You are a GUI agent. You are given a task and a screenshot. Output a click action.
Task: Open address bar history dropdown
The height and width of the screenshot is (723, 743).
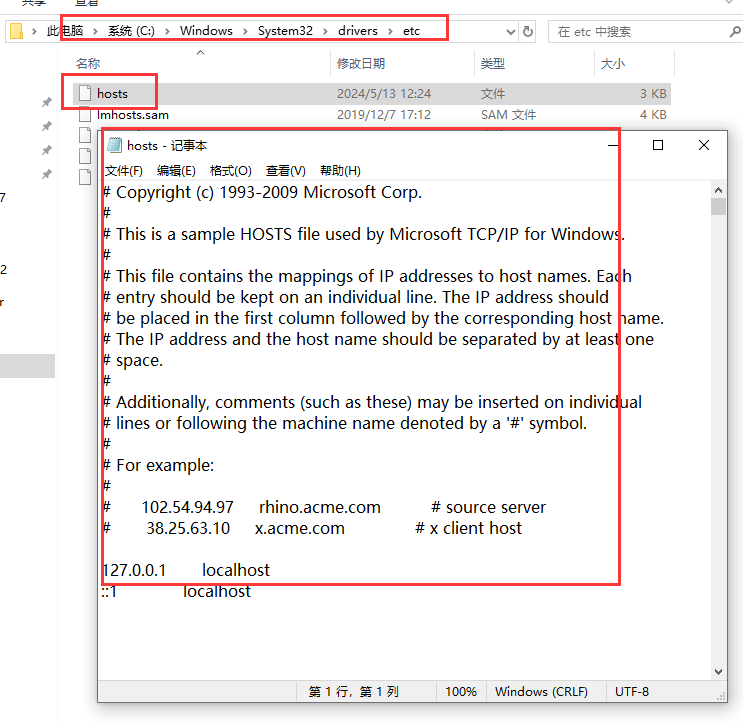(510, 32)
